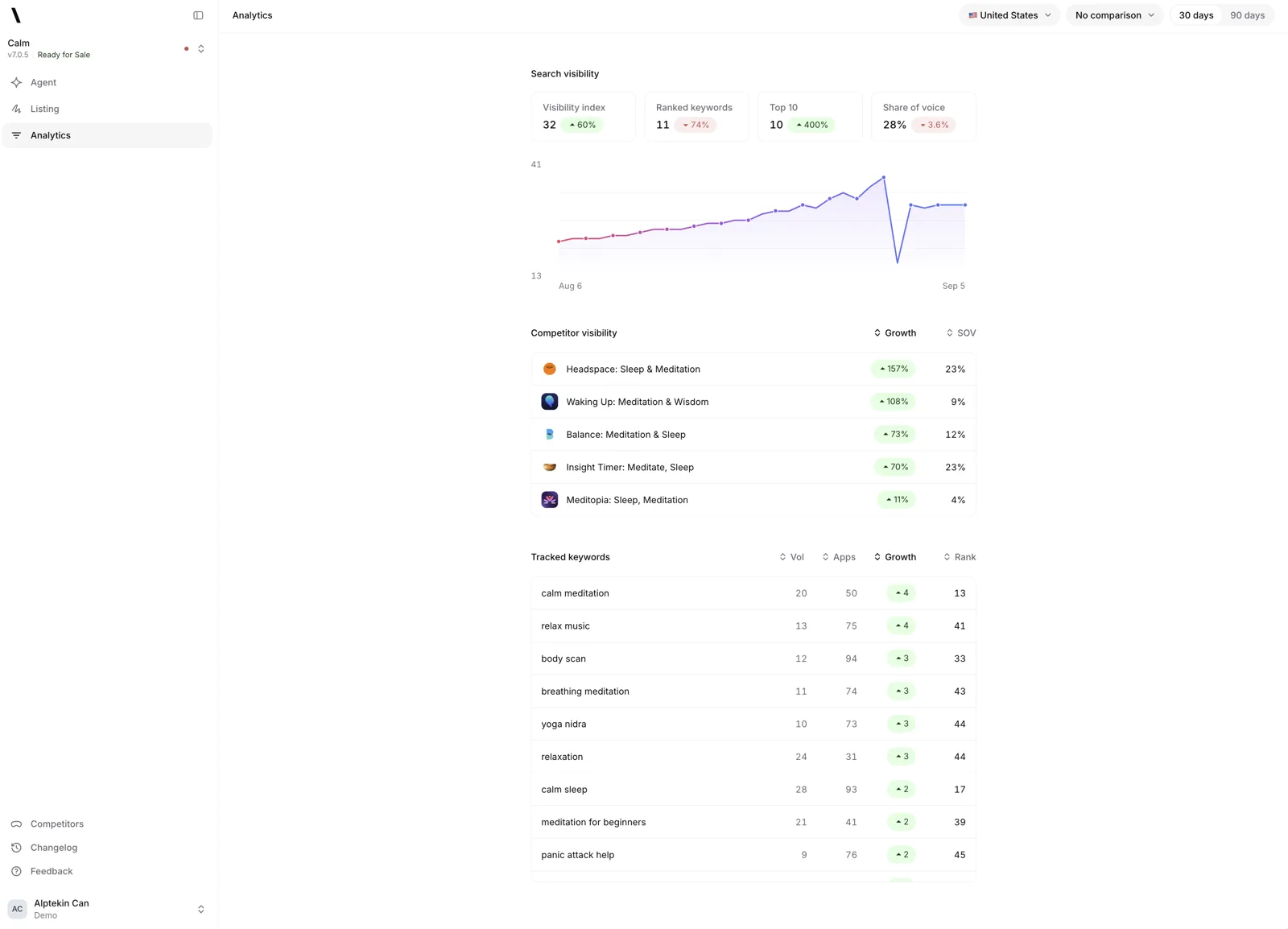
Task: Click the Meditopia app icon
Action: click(x=550, y=500)
